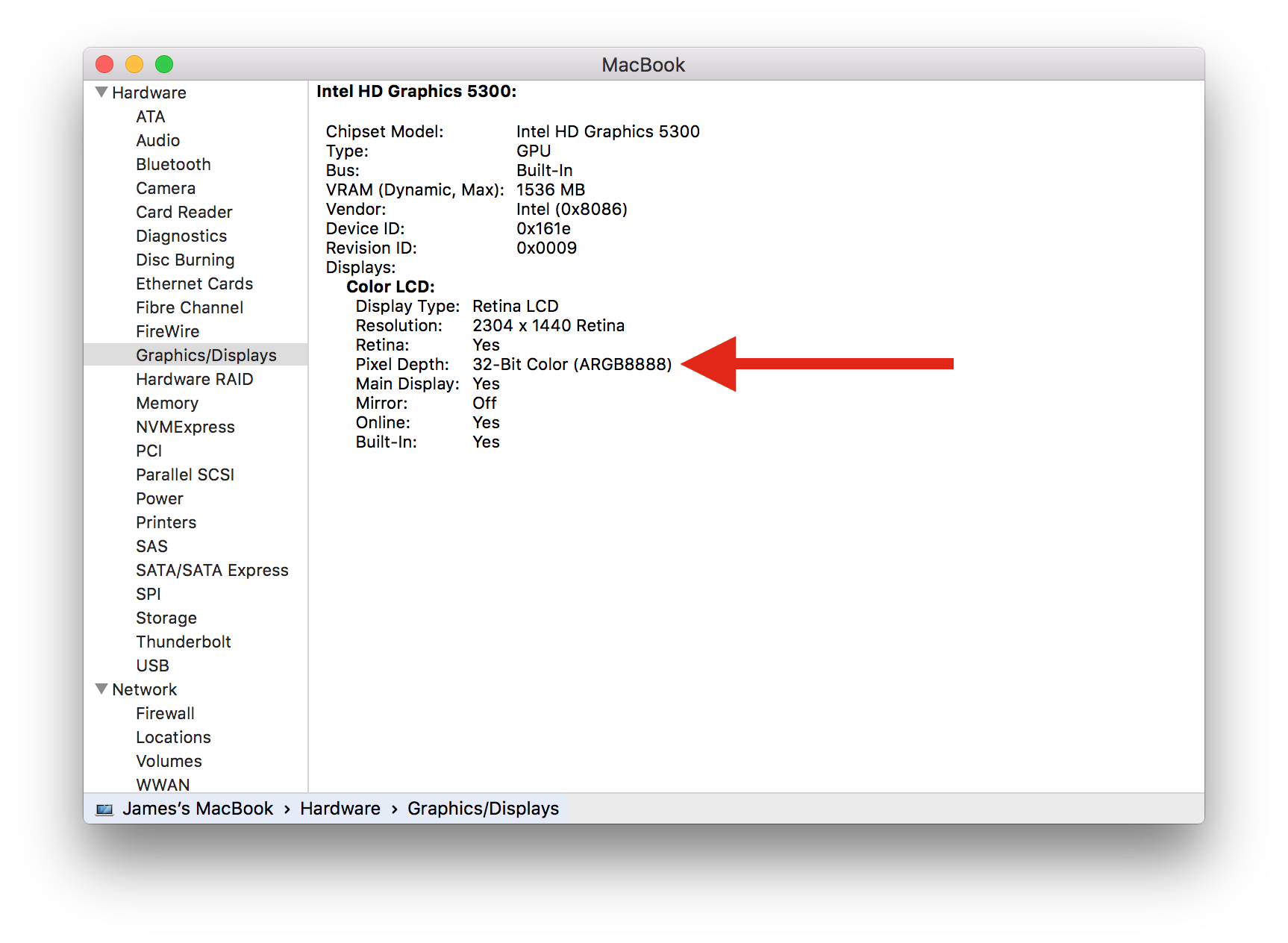
Task: Minimize window with the yellow button
Action: 134,64
